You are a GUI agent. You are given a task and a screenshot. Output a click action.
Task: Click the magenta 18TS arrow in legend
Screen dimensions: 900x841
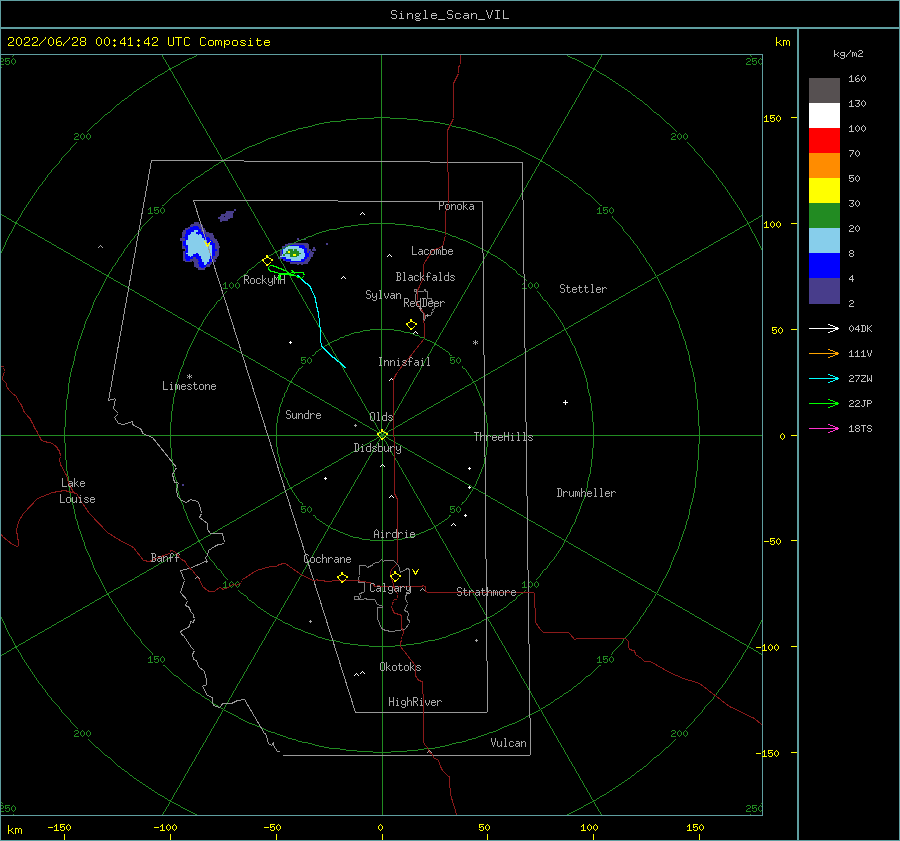824,428
